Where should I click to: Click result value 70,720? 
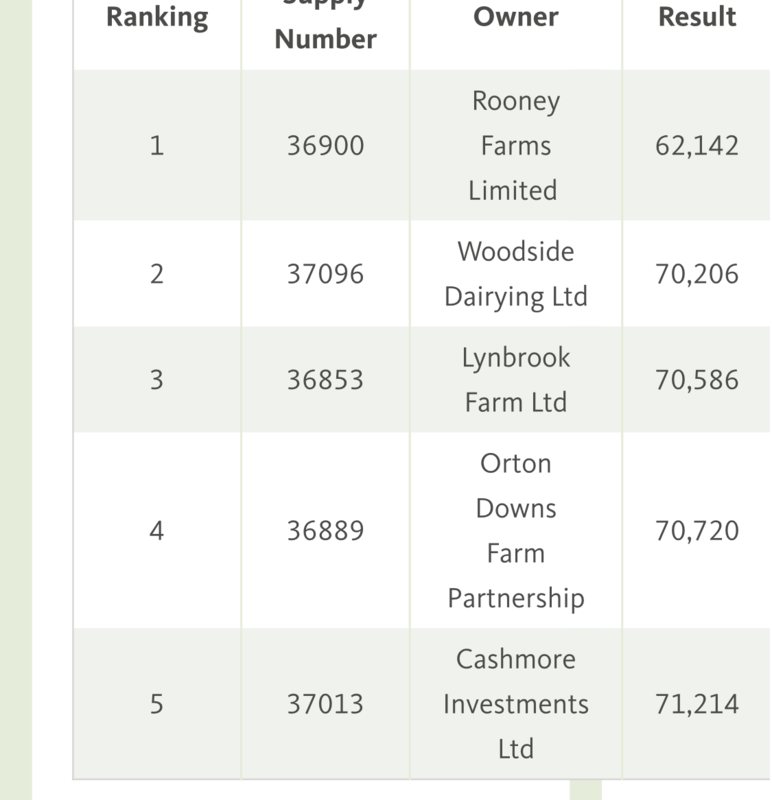coord(697,530)
